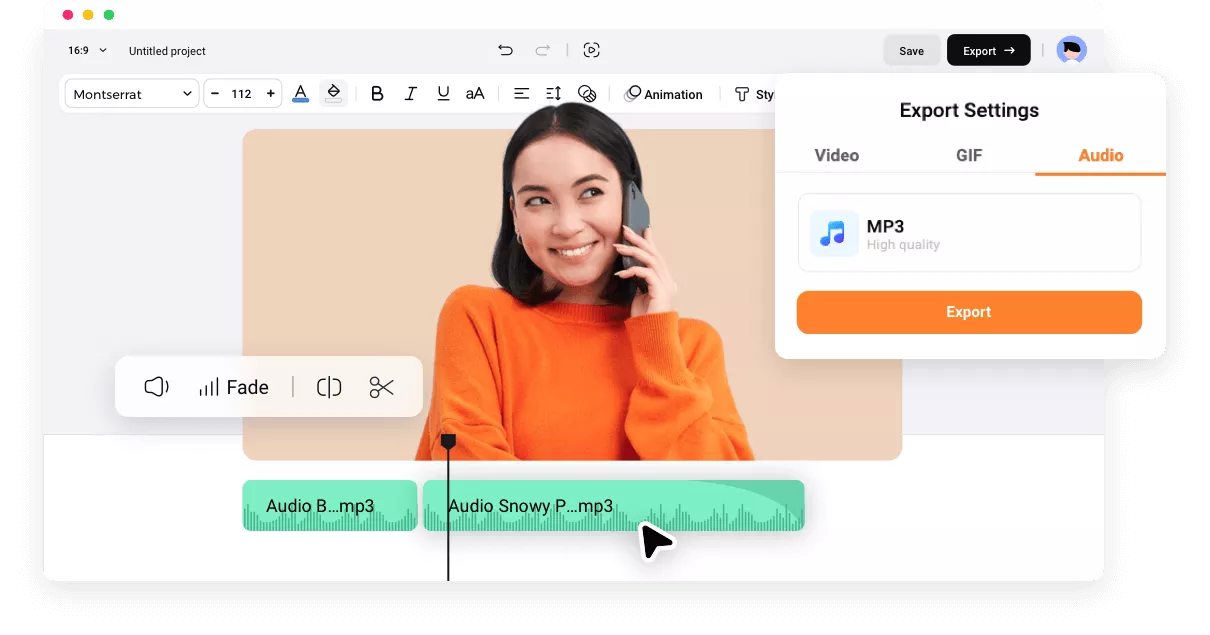The width and height of the screenshot is (1210, 635).
Task: Toggle italic text formatting
Action: (x=410, y=94)
